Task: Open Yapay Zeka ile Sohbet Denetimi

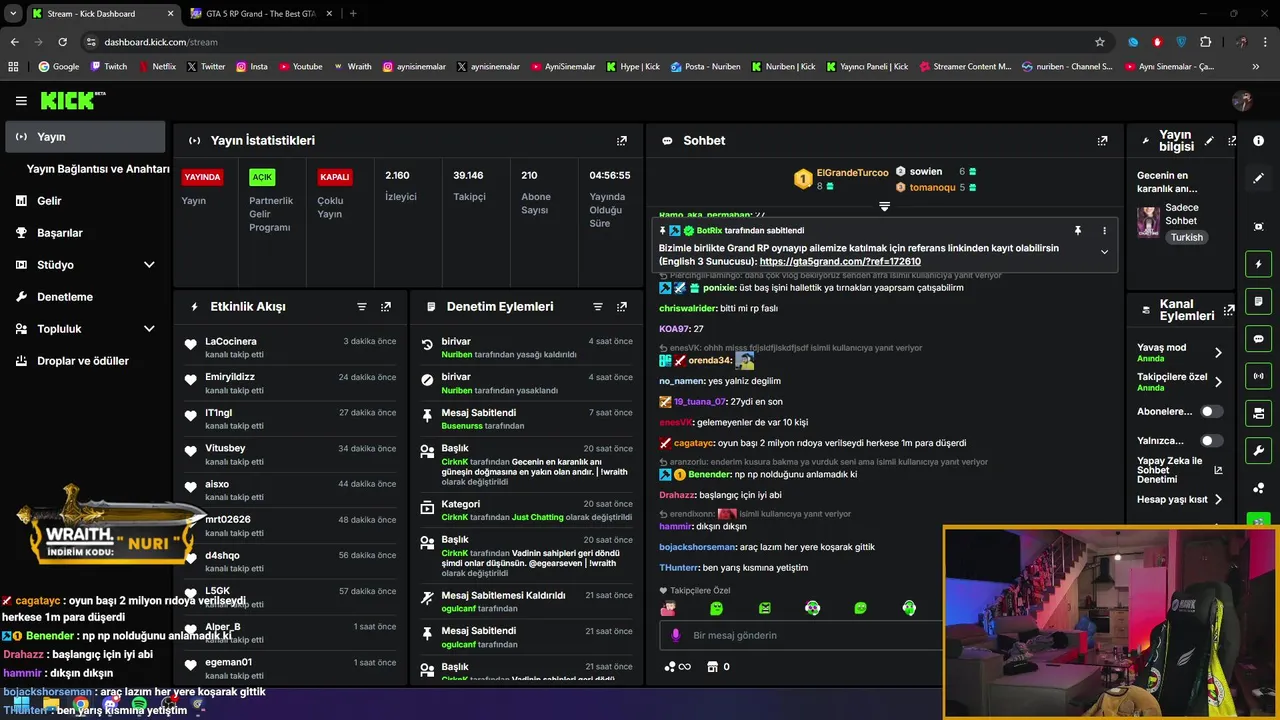Action: pyautogui.click(x=1180, y=469)
